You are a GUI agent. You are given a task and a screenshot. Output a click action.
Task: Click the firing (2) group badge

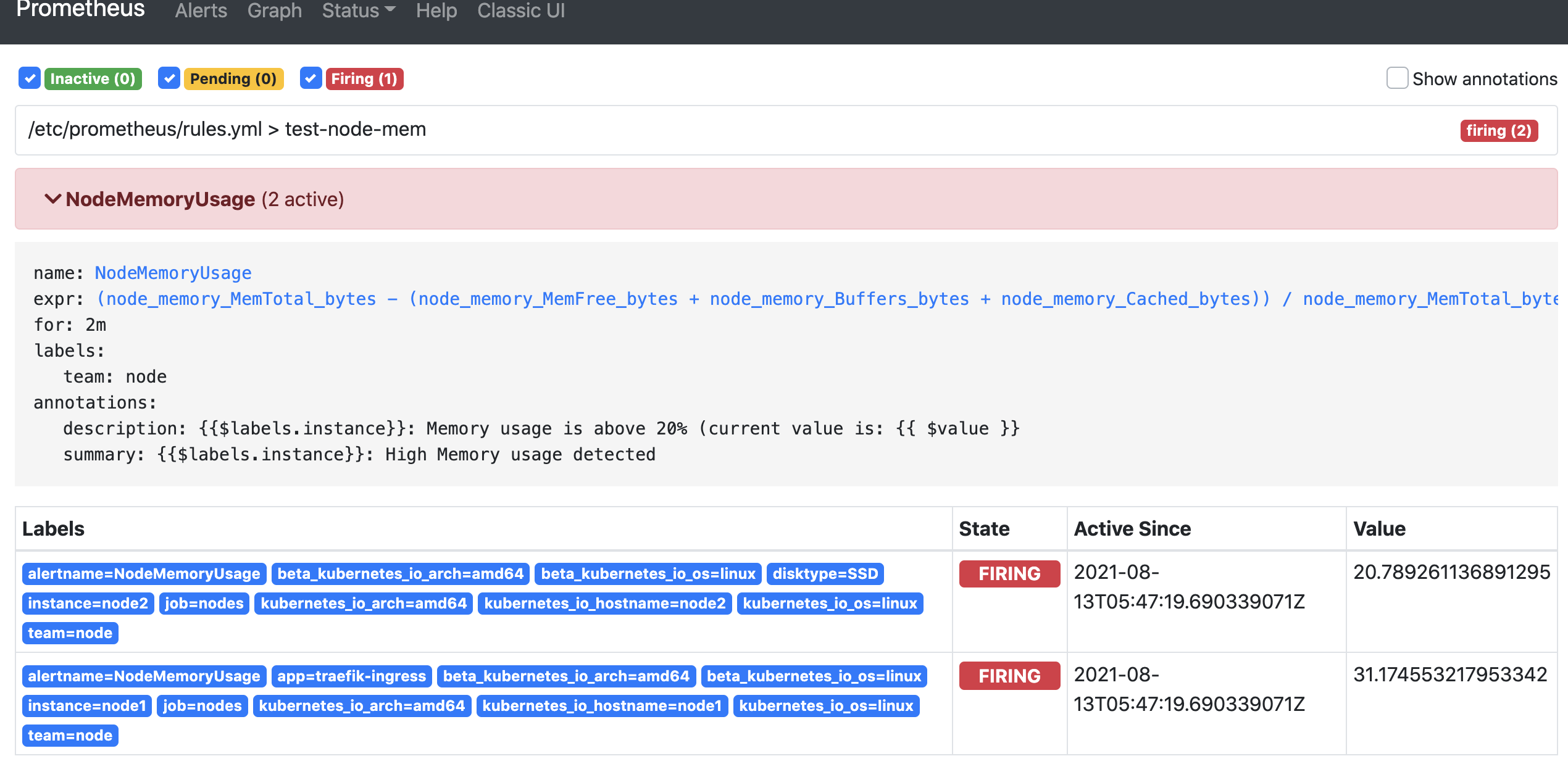click(x=1499, y=130)
